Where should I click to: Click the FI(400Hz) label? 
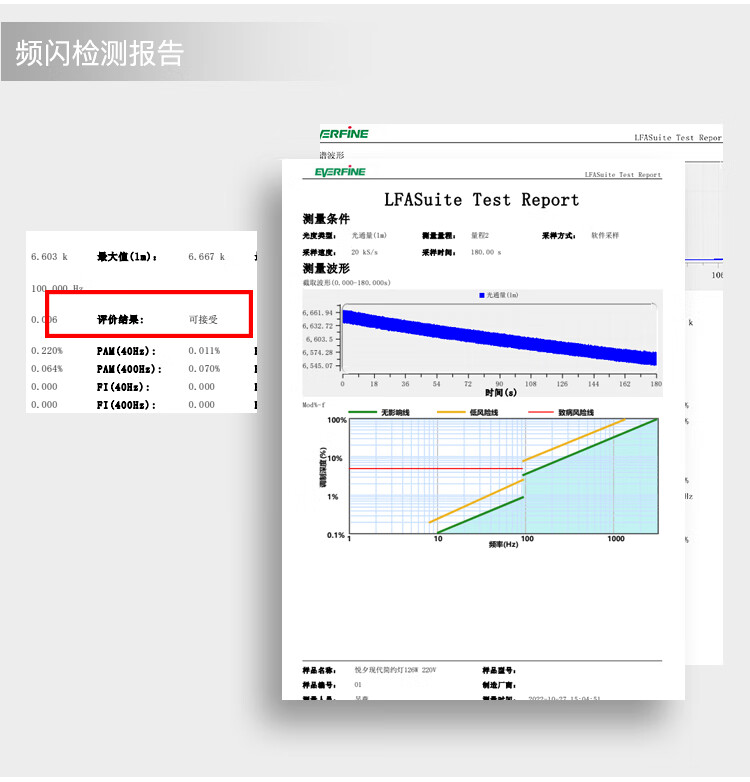[x=126, y=405]
